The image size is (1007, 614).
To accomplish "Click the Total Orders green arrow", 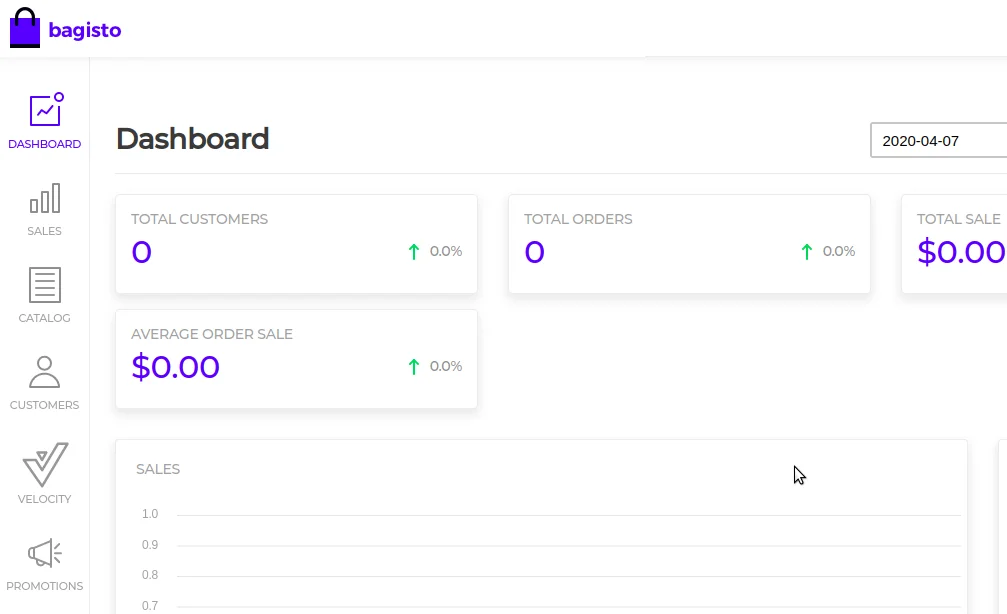I will pos(807,252).
